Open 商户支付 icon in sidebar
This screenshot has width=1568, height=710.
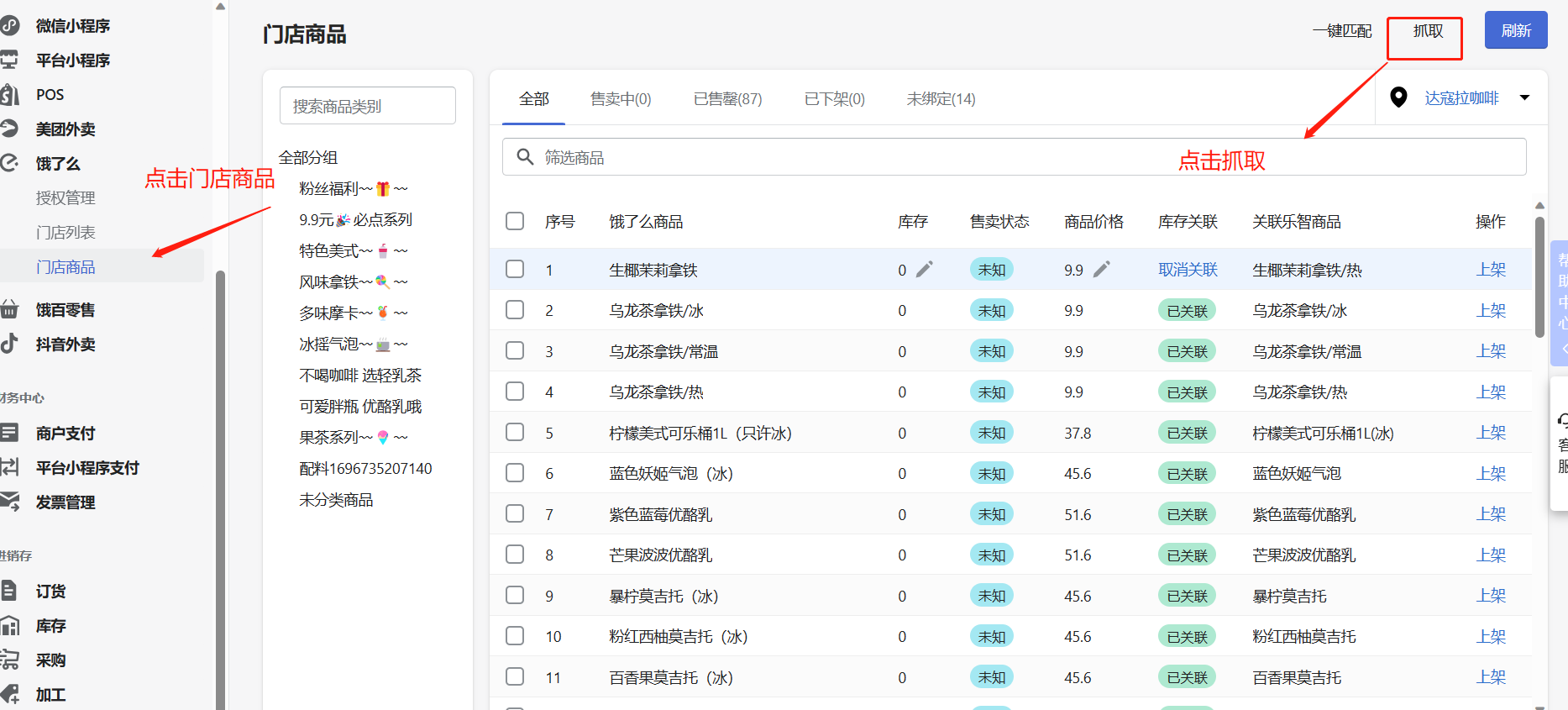coord(9,433)
